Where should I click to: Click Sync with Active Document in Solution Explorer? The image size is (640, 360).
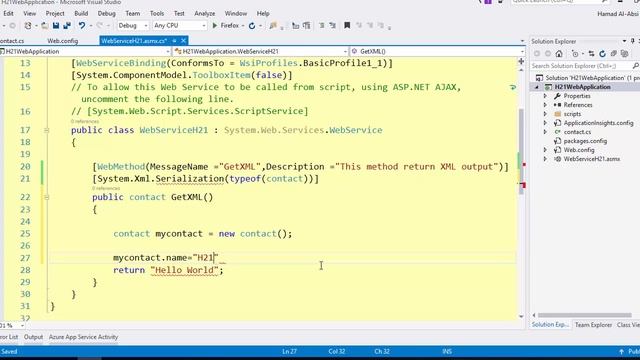pos(591,53)
